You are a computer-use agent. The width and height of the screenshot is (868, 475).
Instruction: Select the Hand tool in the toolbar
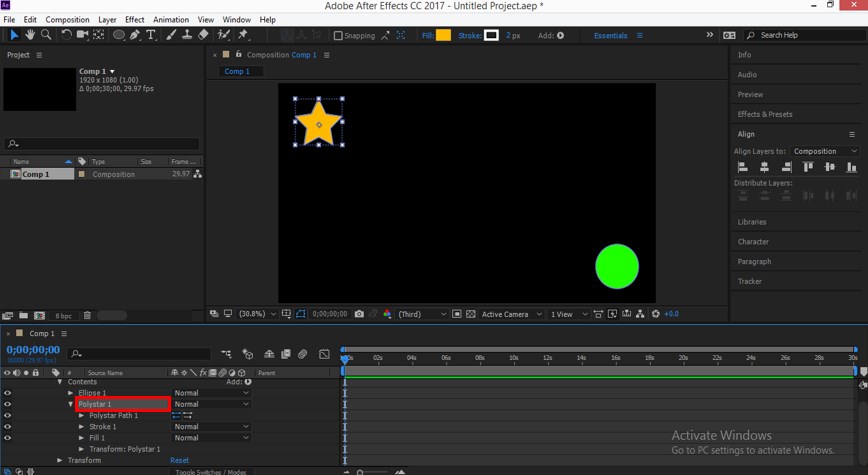point(30,35)
